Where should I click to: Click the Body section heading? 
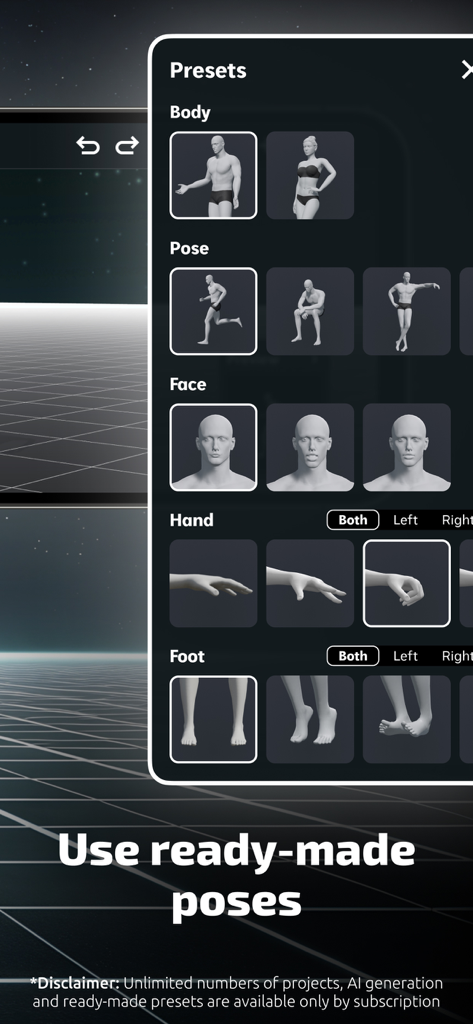(190, 112)
